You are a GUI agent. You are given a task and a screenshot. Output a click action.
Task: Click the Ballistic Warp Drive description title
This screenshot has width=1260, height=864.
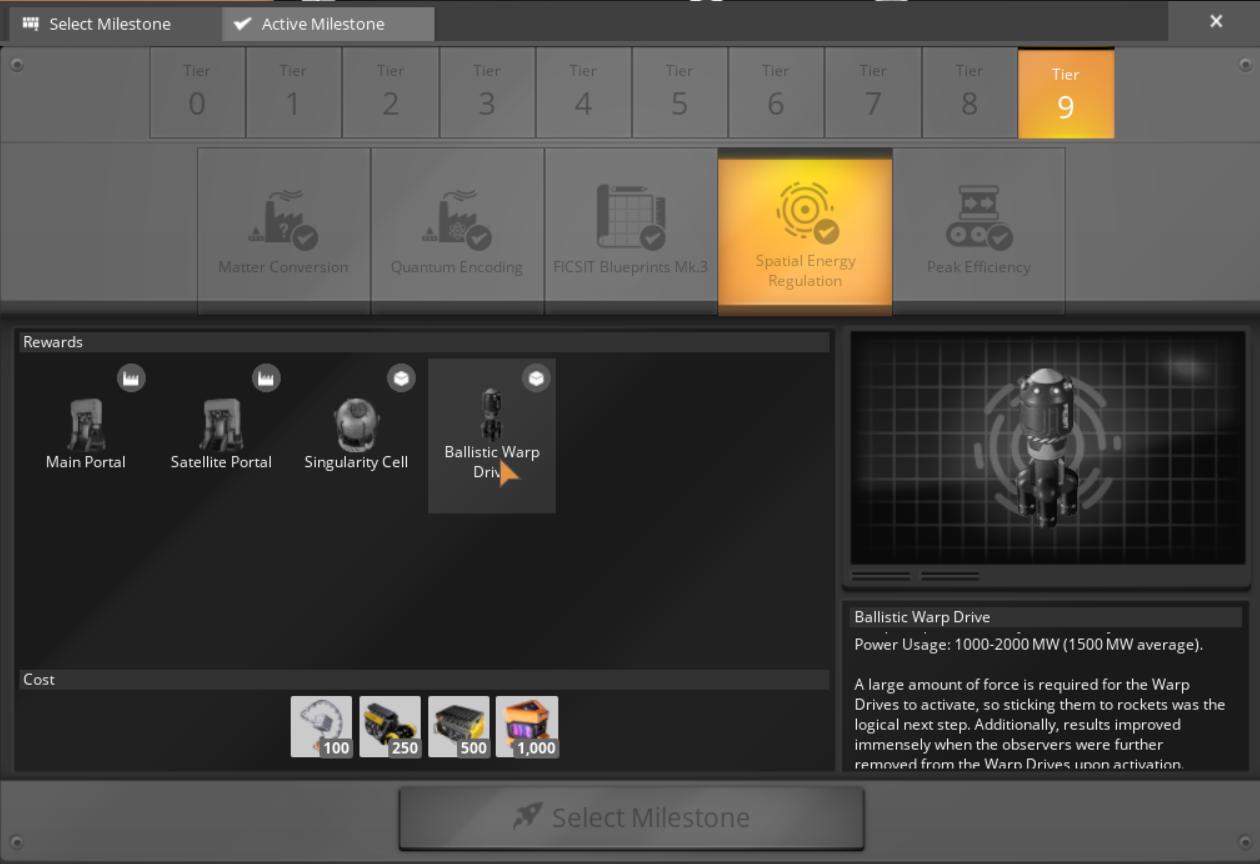click(x=1046, y=617)
